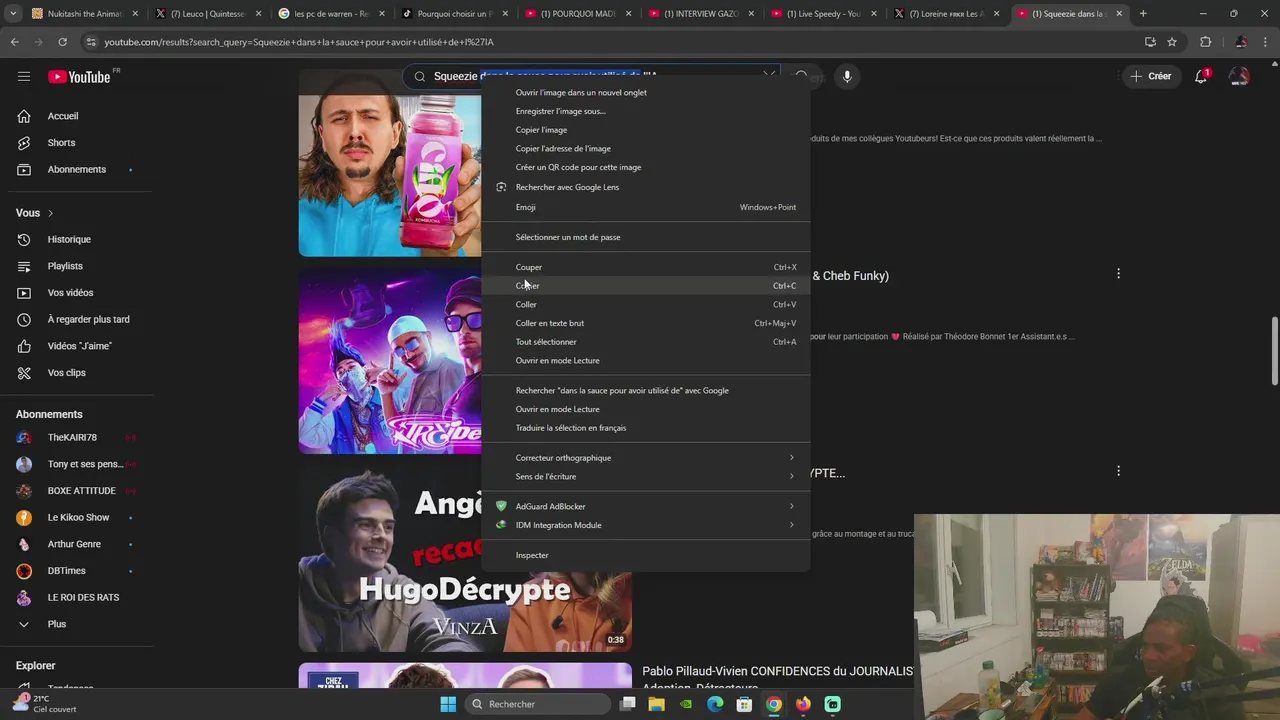Switch to the Live Speedy tab

823,14
